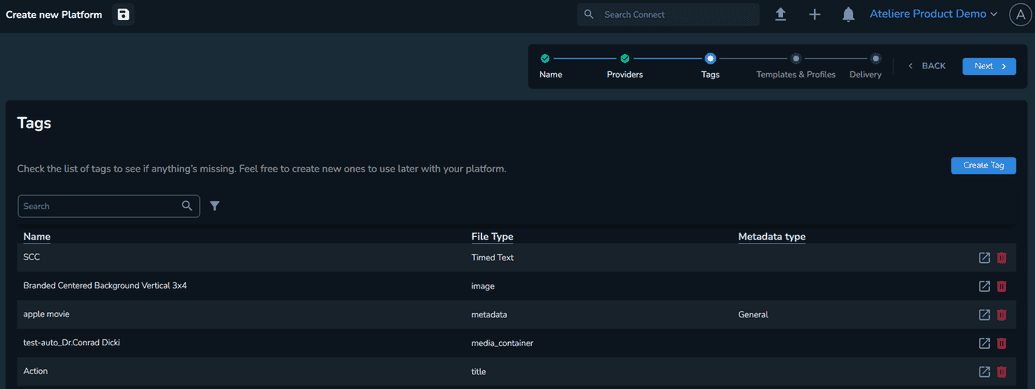Click the magnifier in Search Connect field
The image size is (1035, 389).
point(589,15)
